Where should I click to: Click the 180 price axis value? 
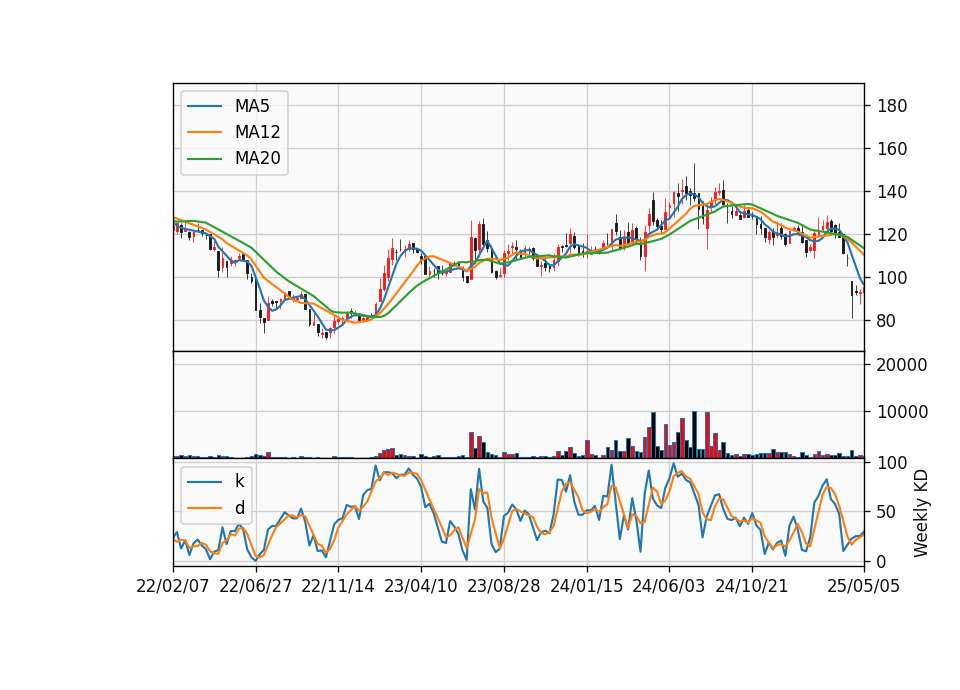click(892, 106)
